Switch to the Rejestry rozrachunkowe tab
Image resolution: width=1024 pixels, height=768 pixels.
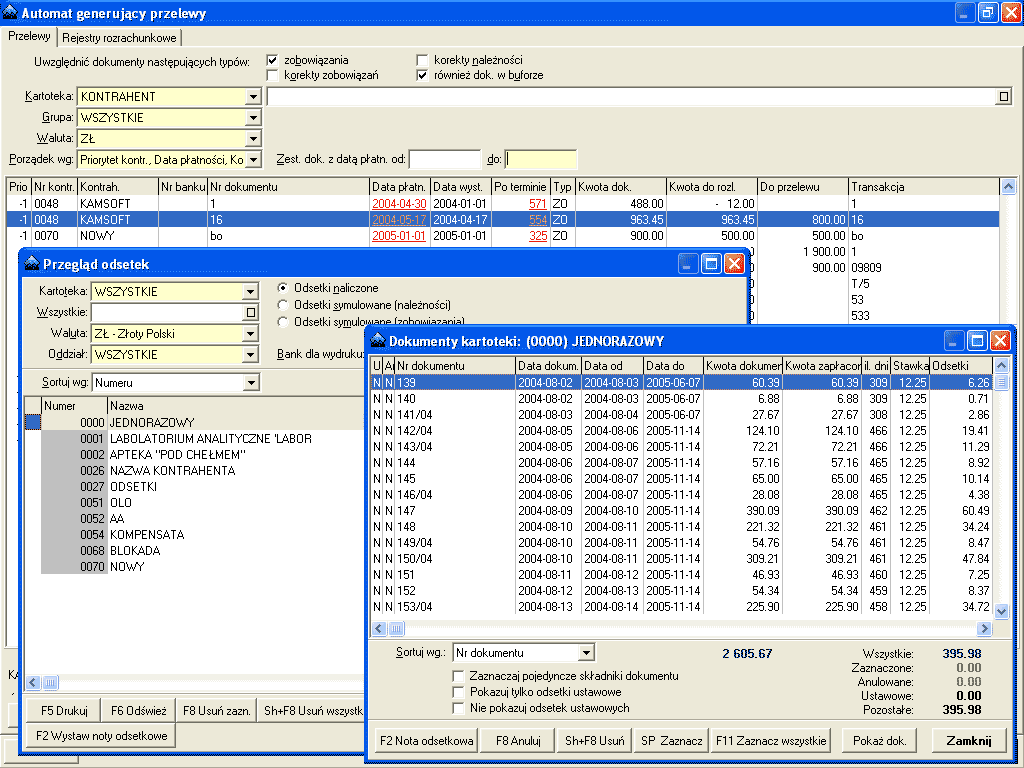(119, 38)
